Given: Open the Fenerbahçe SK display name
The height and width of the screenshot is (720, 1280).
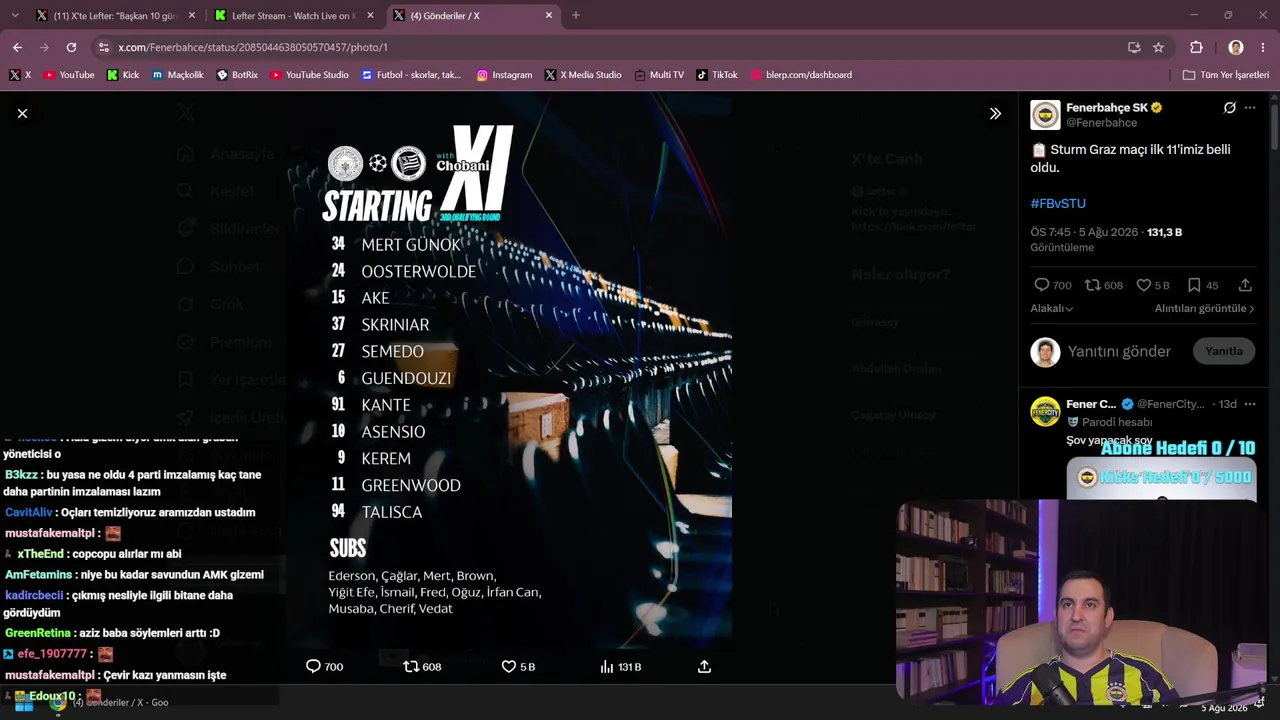Looking at the screenshot, I should (x=1107, y=107).
